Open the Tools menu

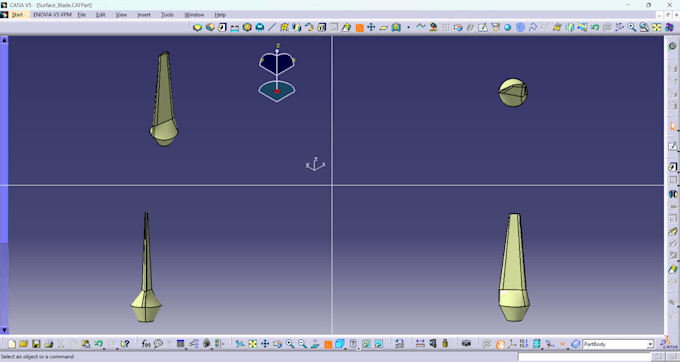167,15
